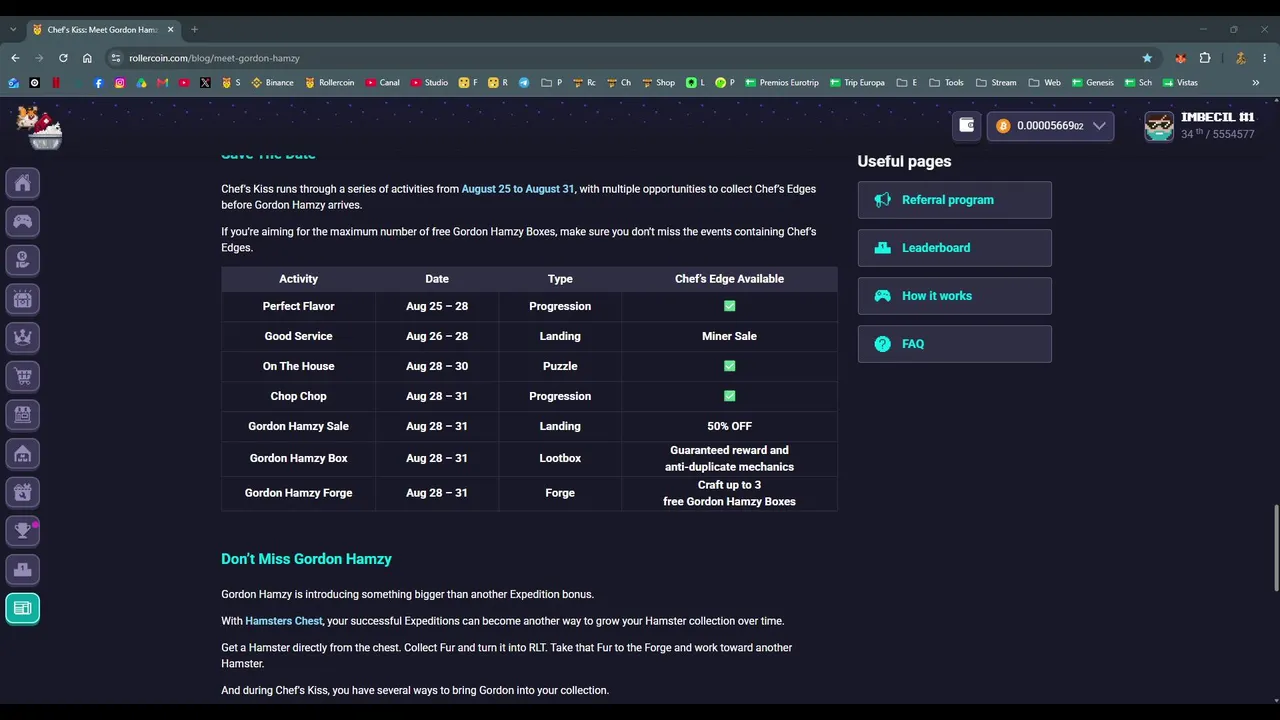The image size is (1280, 720).
Task: Open the tab search dropdown arrow
Action: click(13, 30)
